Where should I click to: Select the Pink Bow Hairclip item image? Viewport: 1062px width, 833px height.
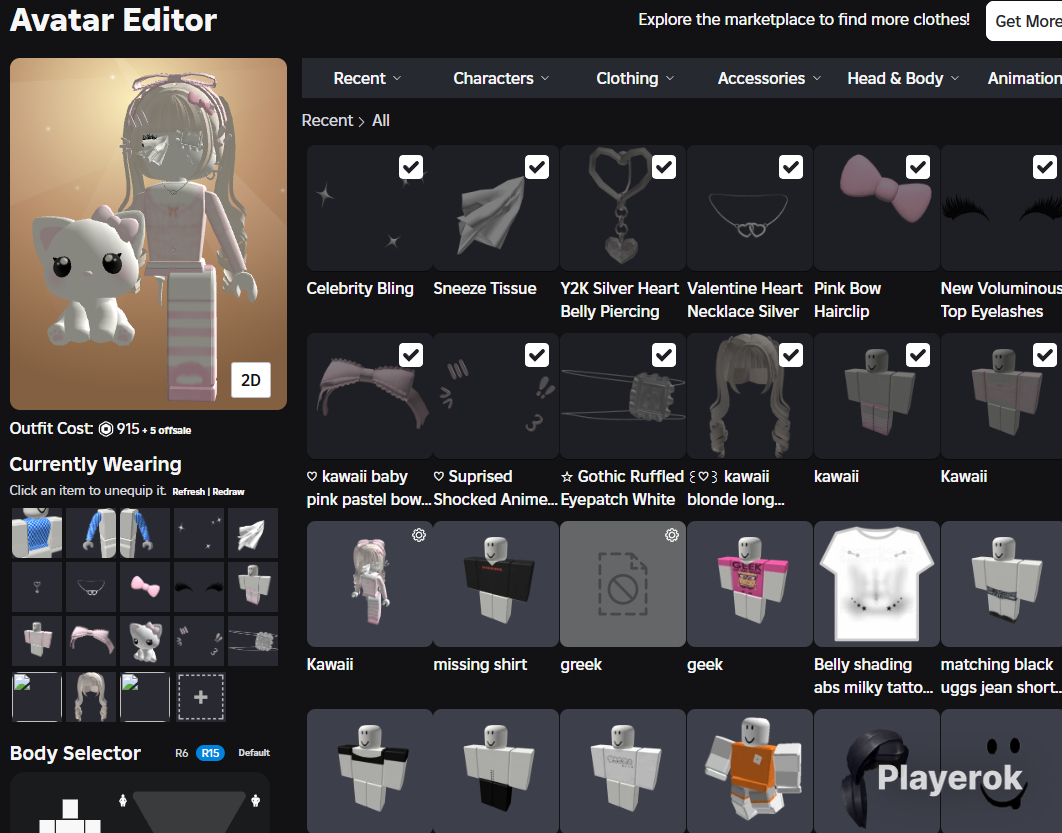[x=876, y=208]
